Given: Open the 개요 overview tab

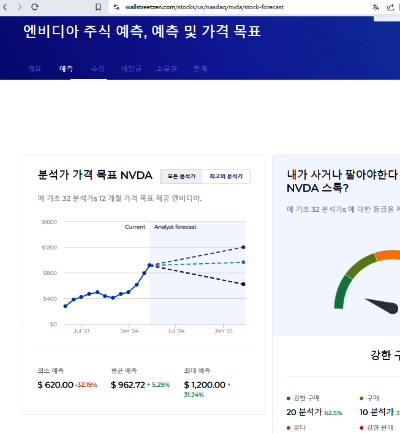Looking at the screenshot, I should [34, 69].
